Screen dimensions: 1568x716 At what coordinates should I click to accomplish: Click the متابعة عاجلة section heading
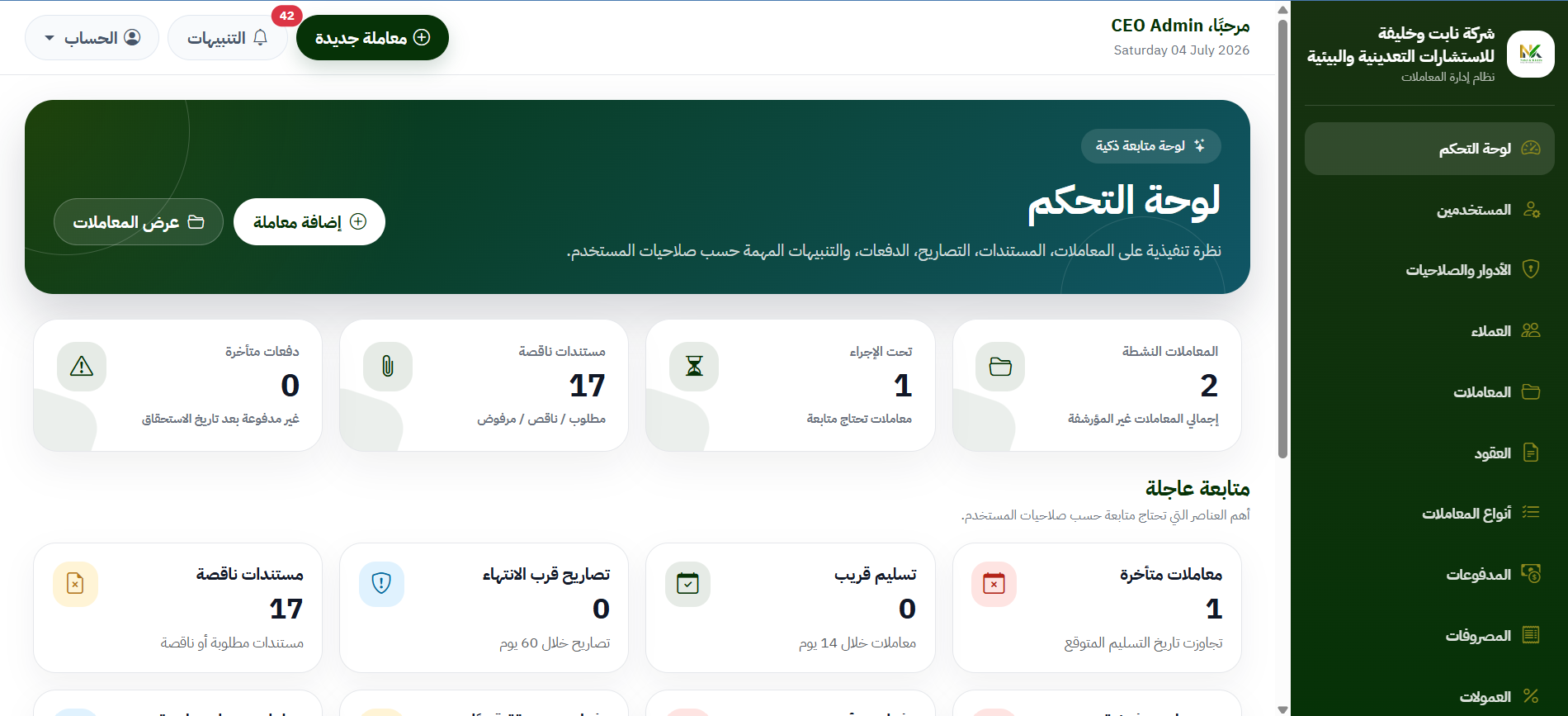click(x=1197, y=489)
